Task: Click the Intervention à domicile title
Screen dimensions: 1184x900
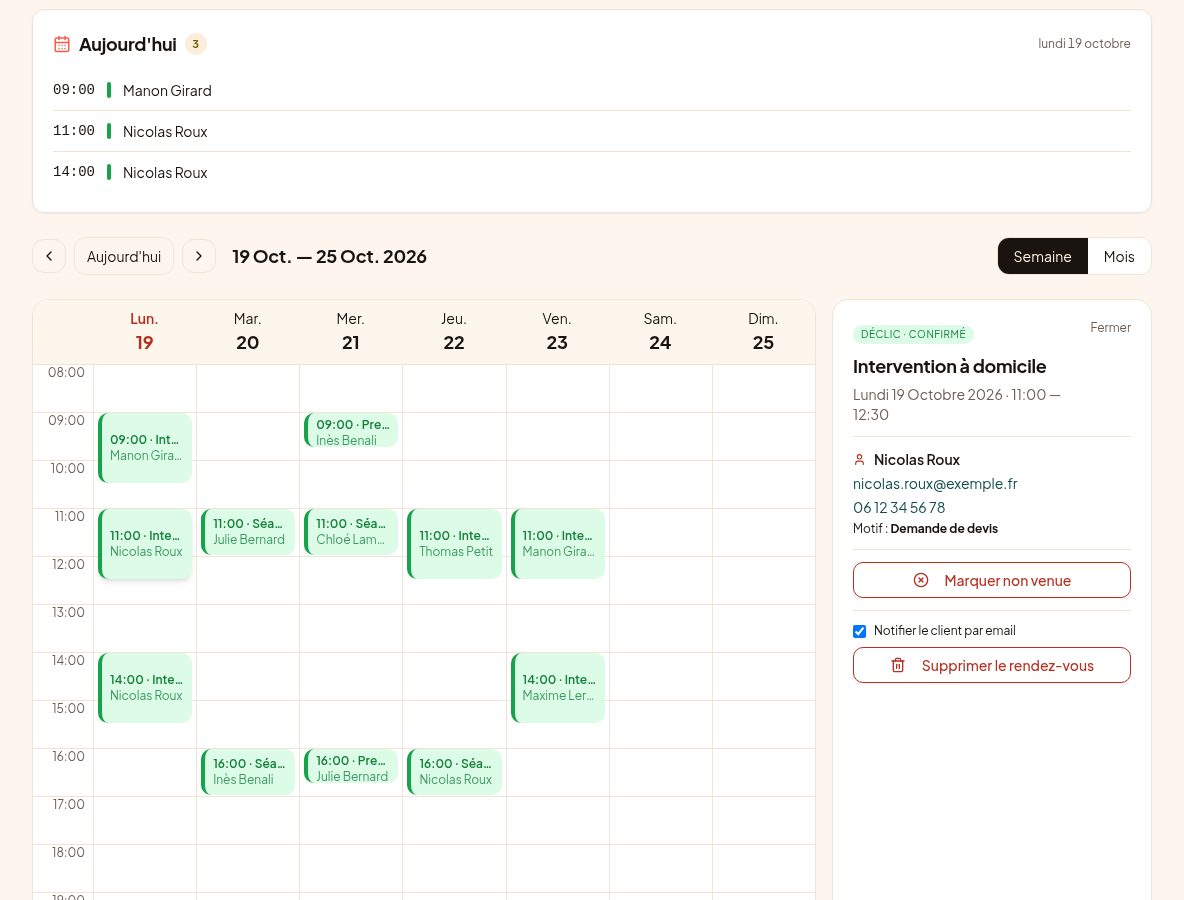Action: pyautogui.click(x=949, y=367)
